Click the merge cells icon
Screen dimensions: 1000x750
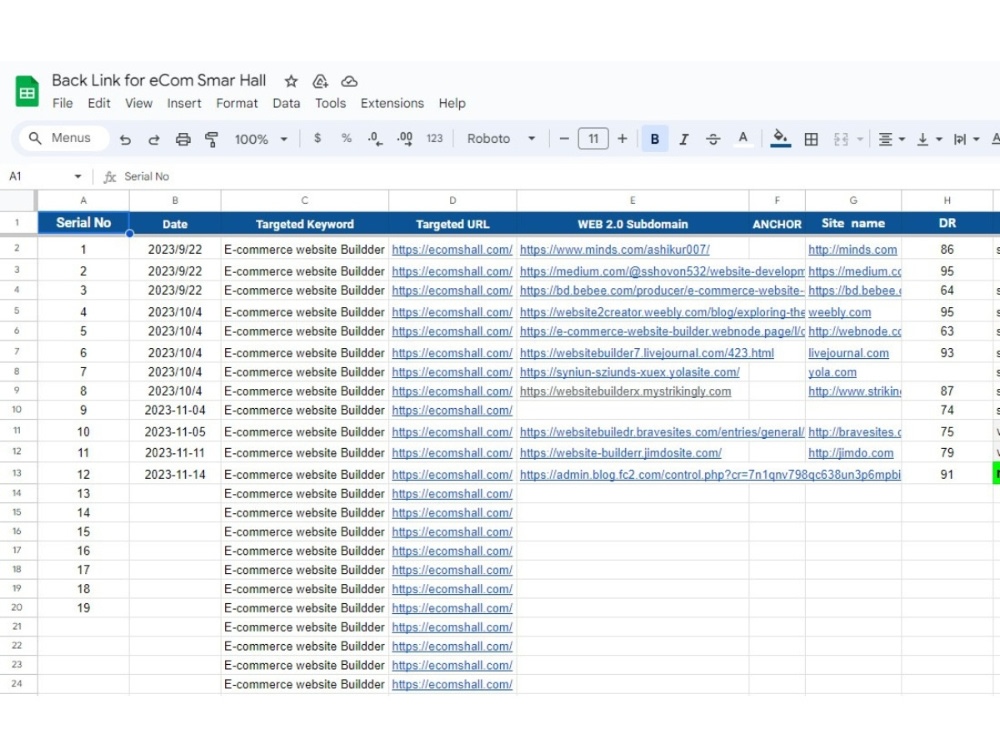click(841, 139)
